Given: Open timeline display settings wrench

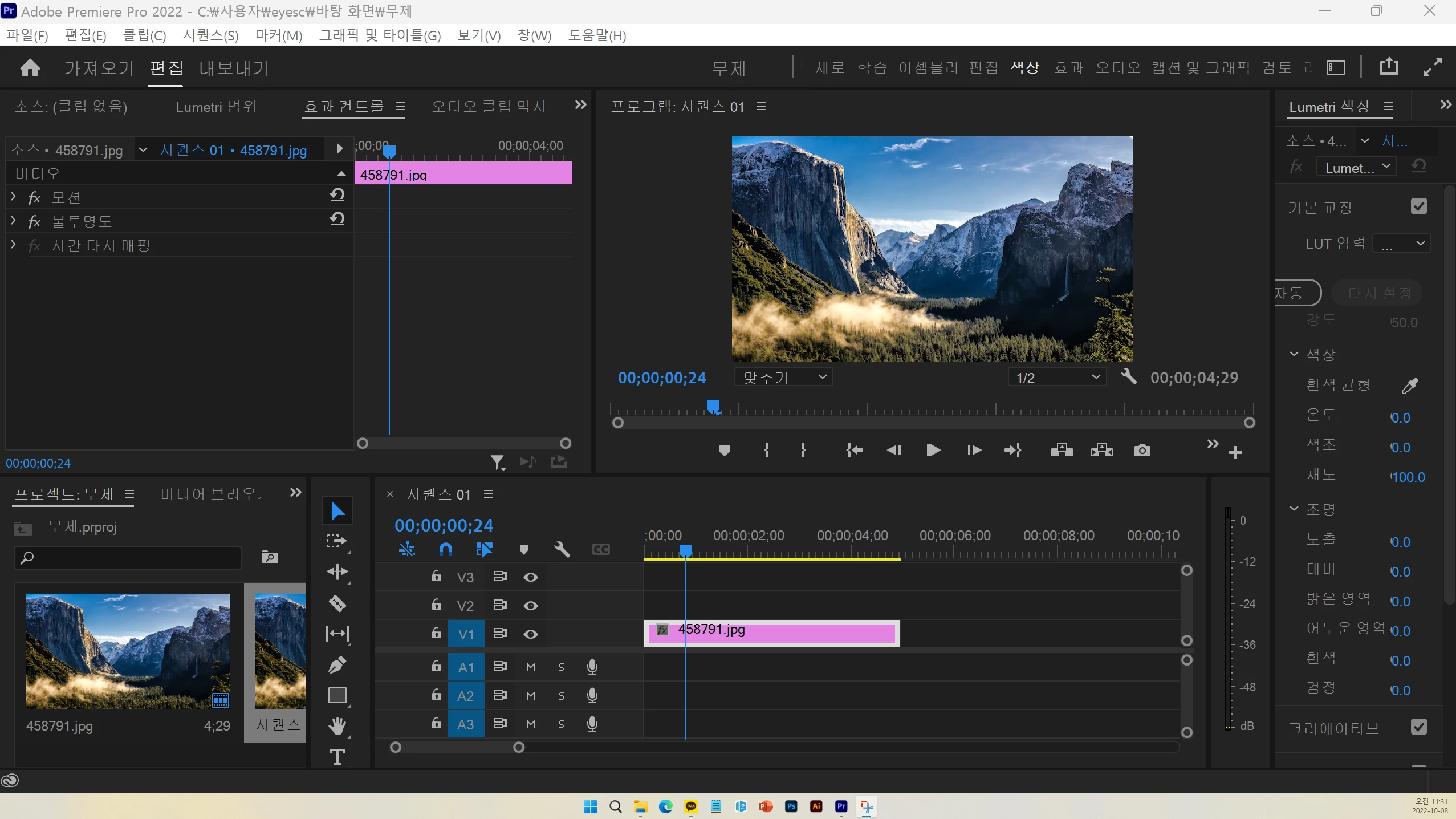Looking at the screenshot, I should (562, 549).
